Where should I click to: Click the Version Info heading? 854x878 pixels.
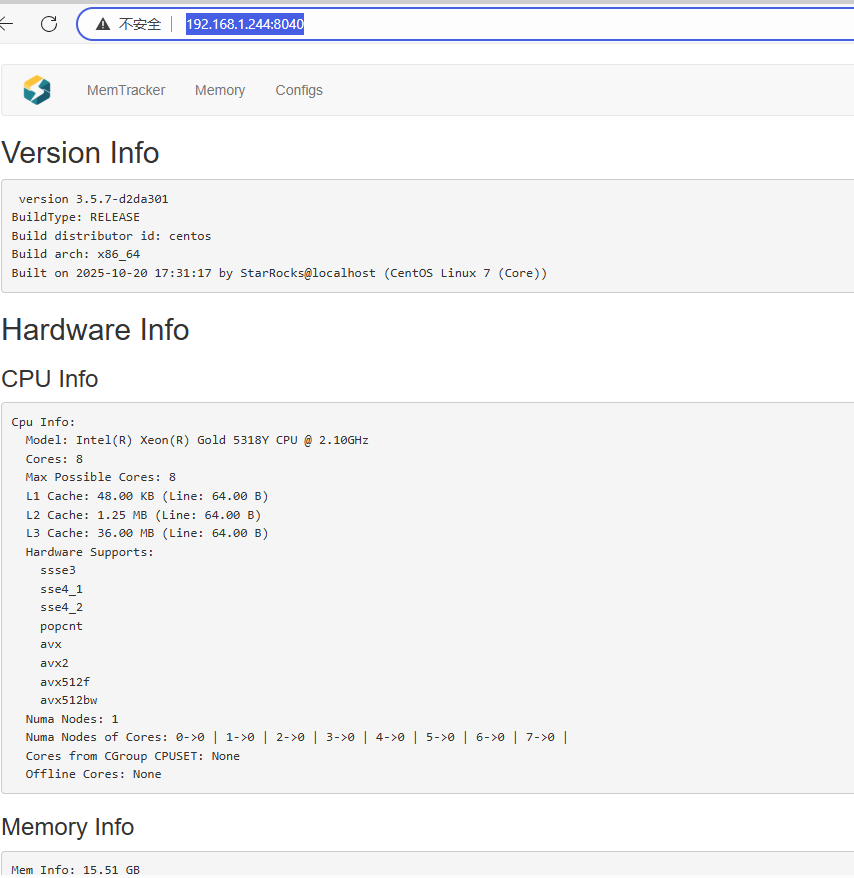pos(80,152)
